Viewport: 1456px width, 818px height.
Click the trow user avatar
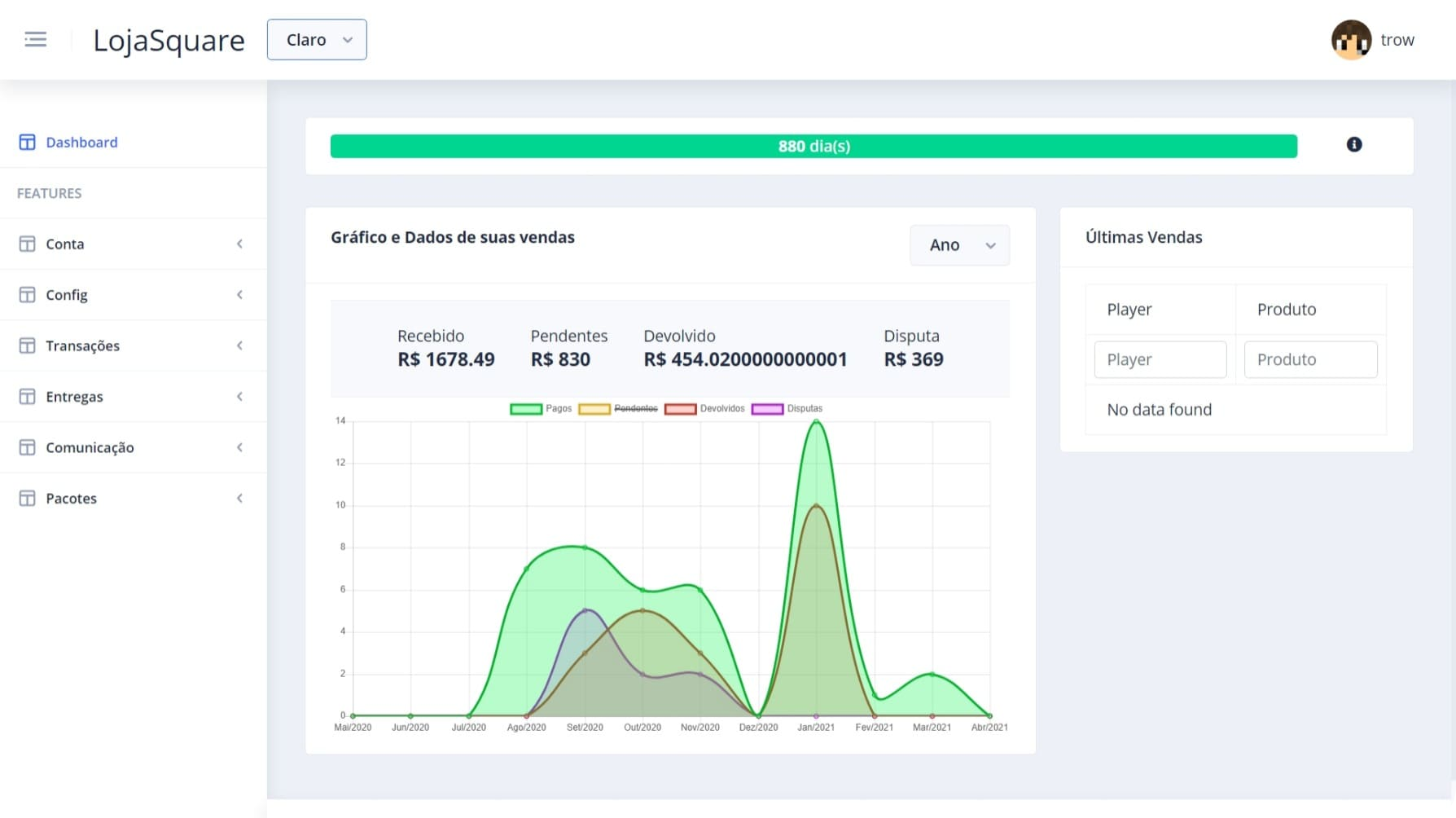click(1351, 40)
